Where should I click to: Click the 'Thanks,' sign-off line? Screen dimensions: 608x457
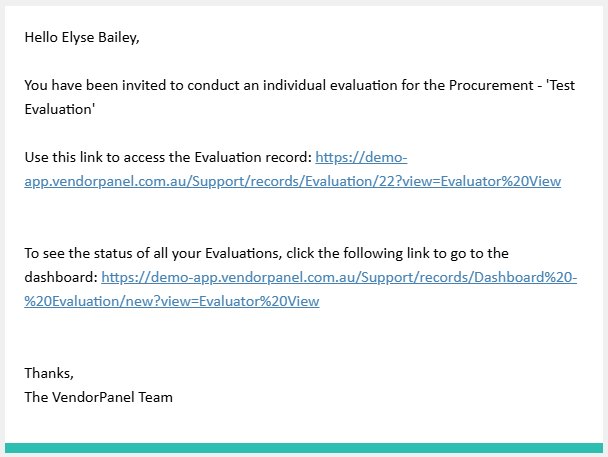49,373
